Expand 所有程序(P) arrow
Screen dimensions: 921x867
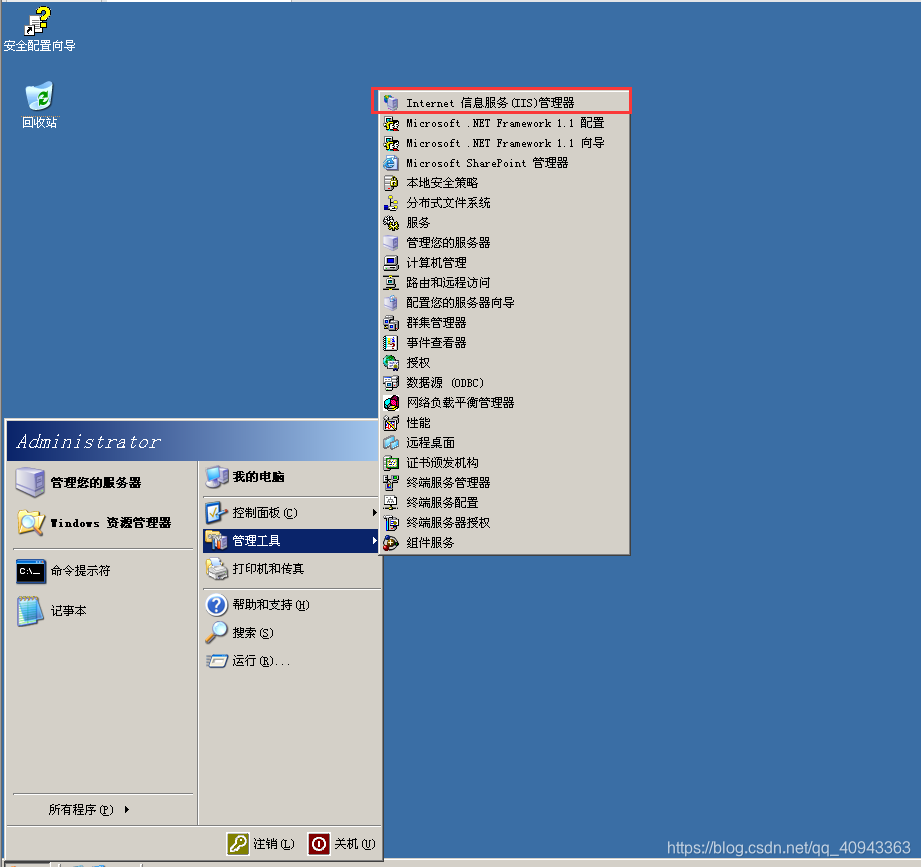pyautogui.click(x=127, y=809)
